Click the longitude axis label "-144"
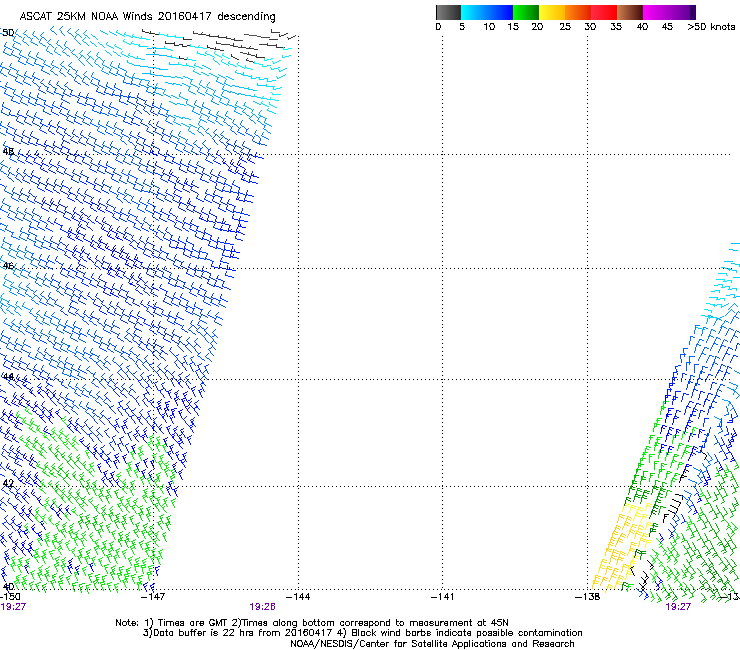Screen dimensions: 740x650 pos(298,597)
